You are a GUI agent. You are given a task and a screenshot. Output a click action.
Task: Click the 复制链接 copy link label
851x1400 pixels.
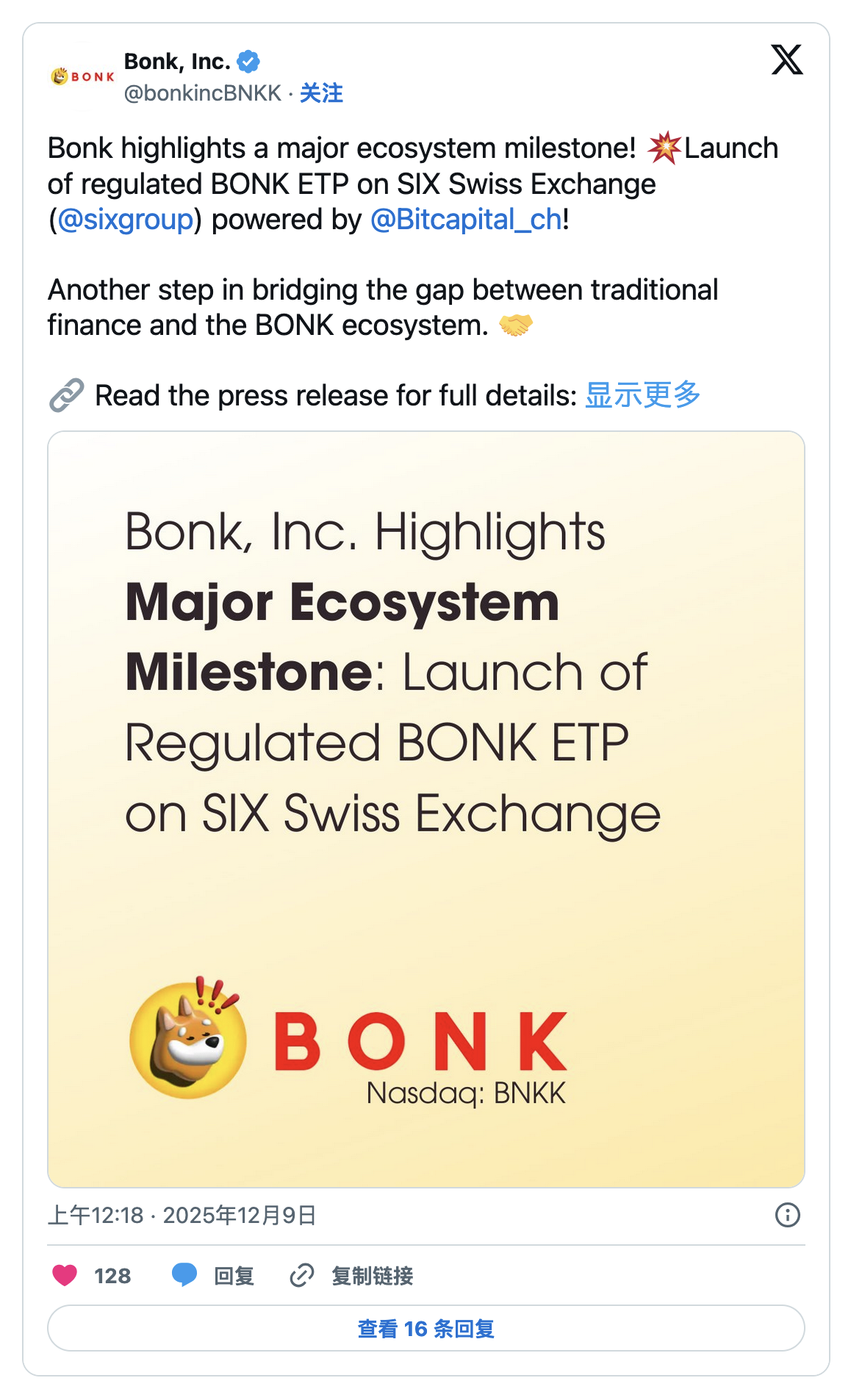pos(372,1276)
